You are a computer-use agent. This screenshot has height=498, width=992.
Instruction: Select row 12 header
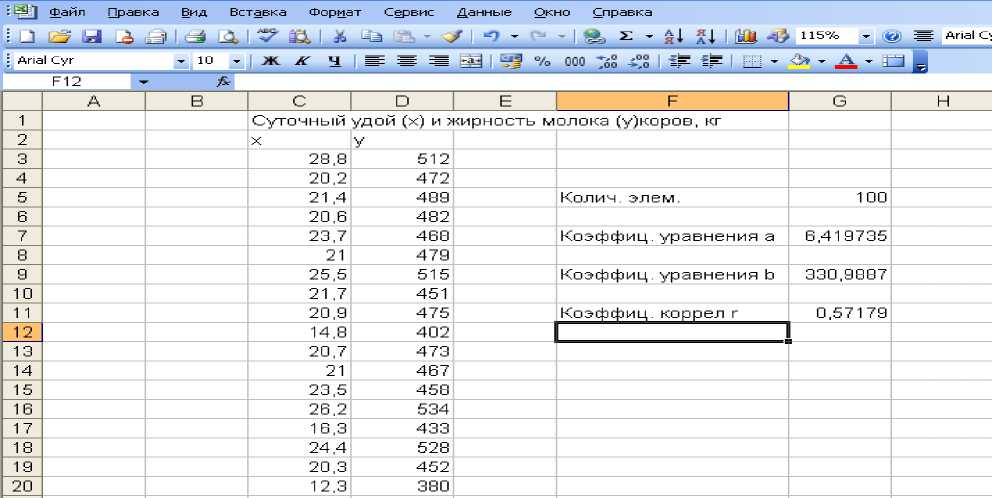point(22,332)
